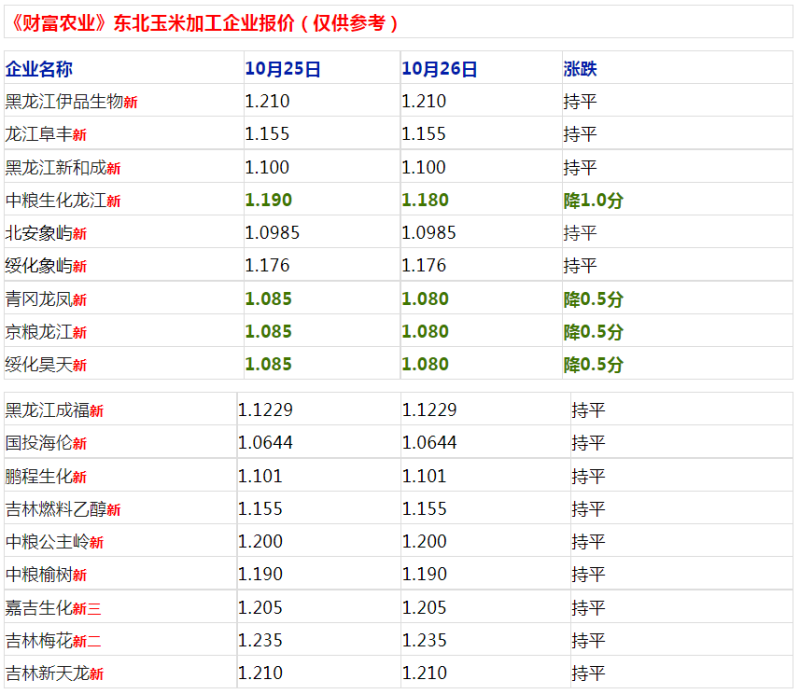Screen dimensions: 800x694
Task: Click 京粮龙江 change value 降0.5分
Action: pos(593,332)
